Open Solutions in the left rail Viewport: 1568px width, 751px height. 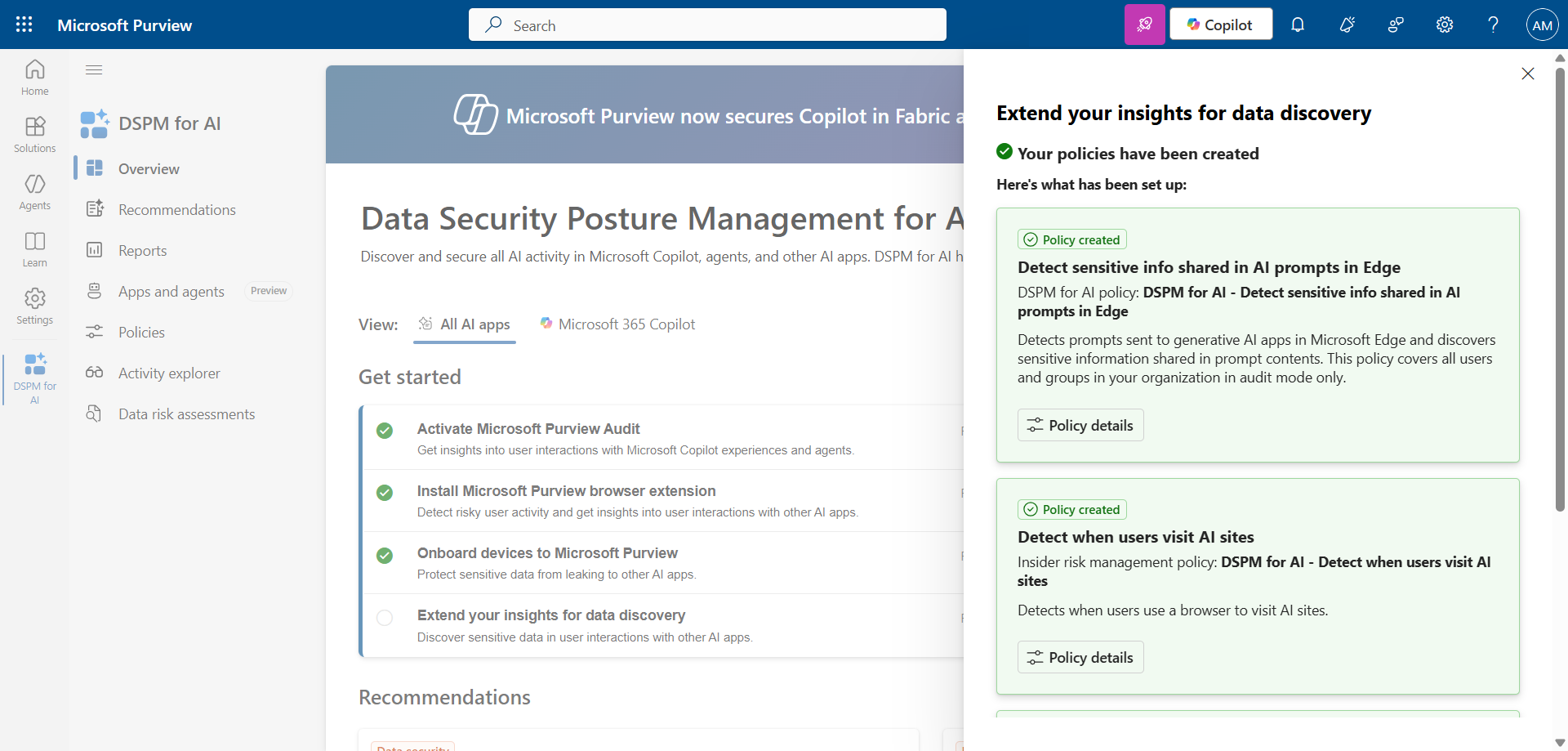pos(34,135)
